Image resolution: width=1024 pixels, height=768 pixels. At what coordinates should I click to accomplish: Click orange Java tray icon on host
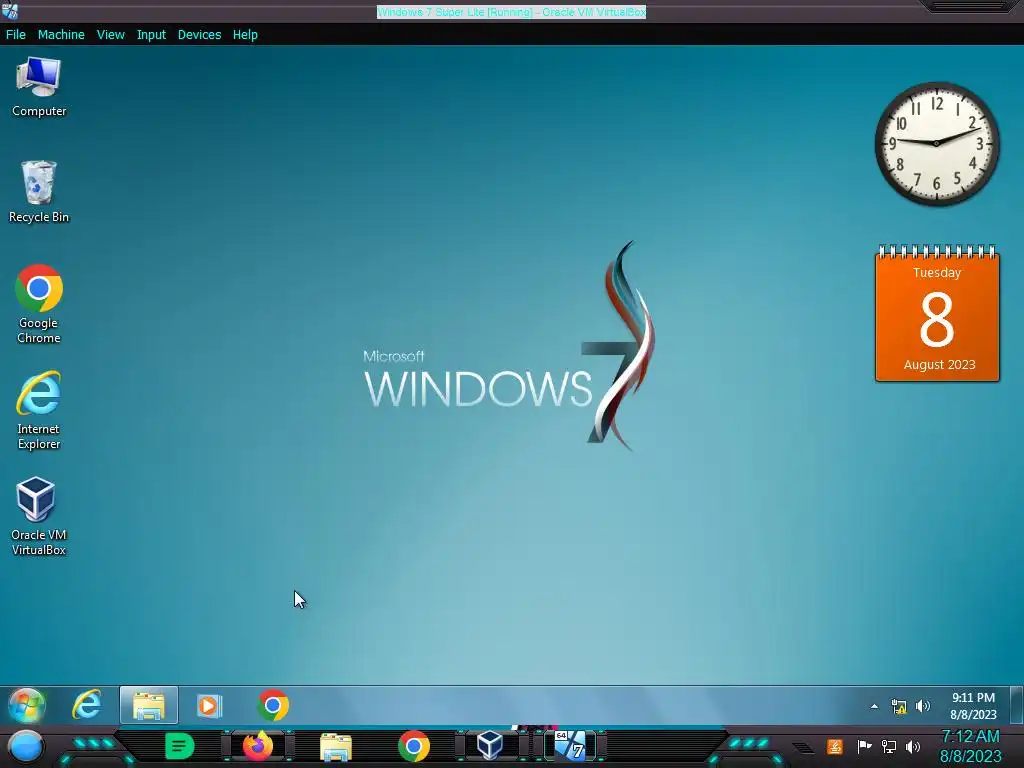[x=835, y=746]
